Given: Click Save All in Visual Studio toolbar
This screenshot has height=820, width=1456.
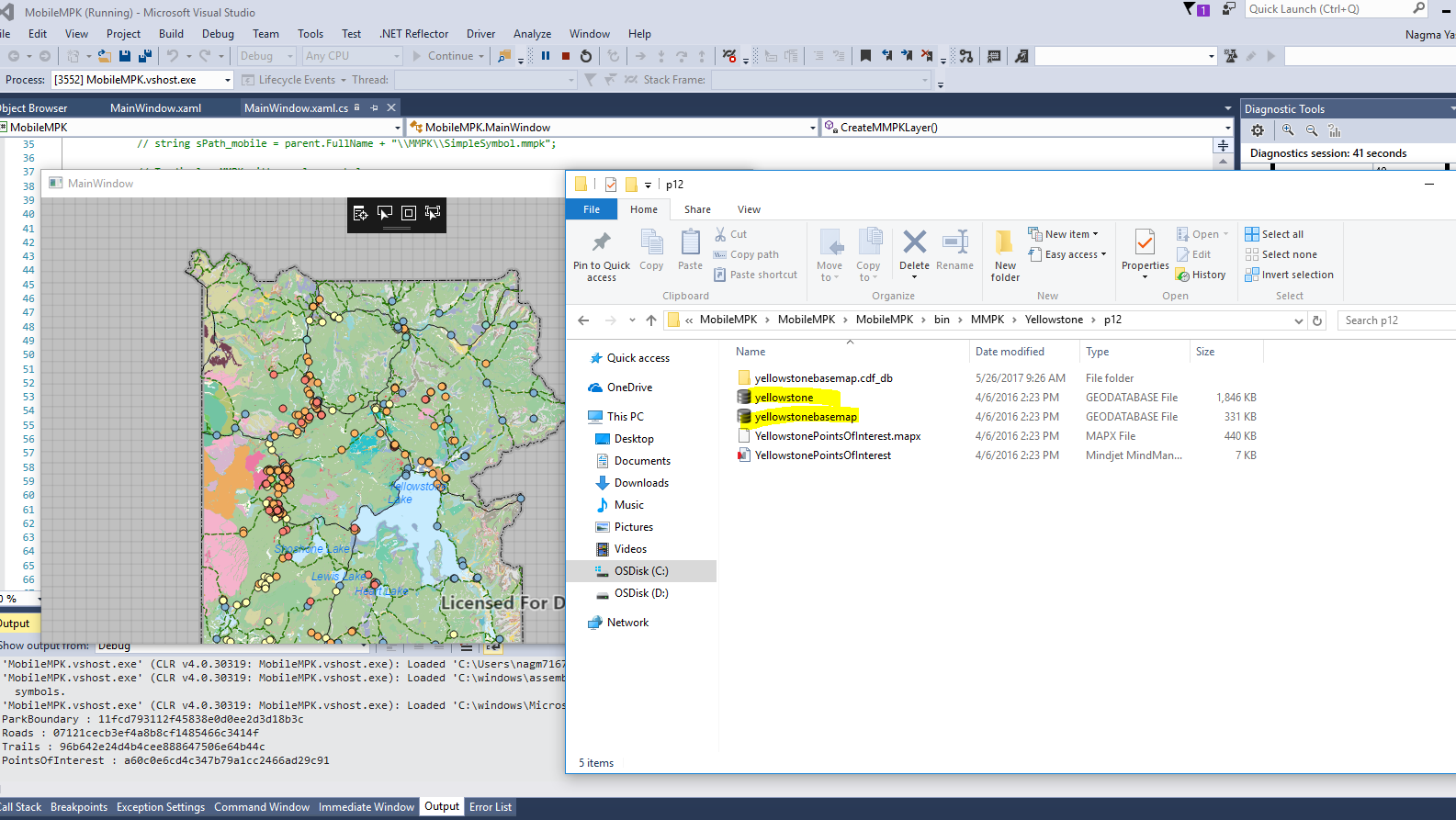Looking at the screenshot, I should click(145, 56).
